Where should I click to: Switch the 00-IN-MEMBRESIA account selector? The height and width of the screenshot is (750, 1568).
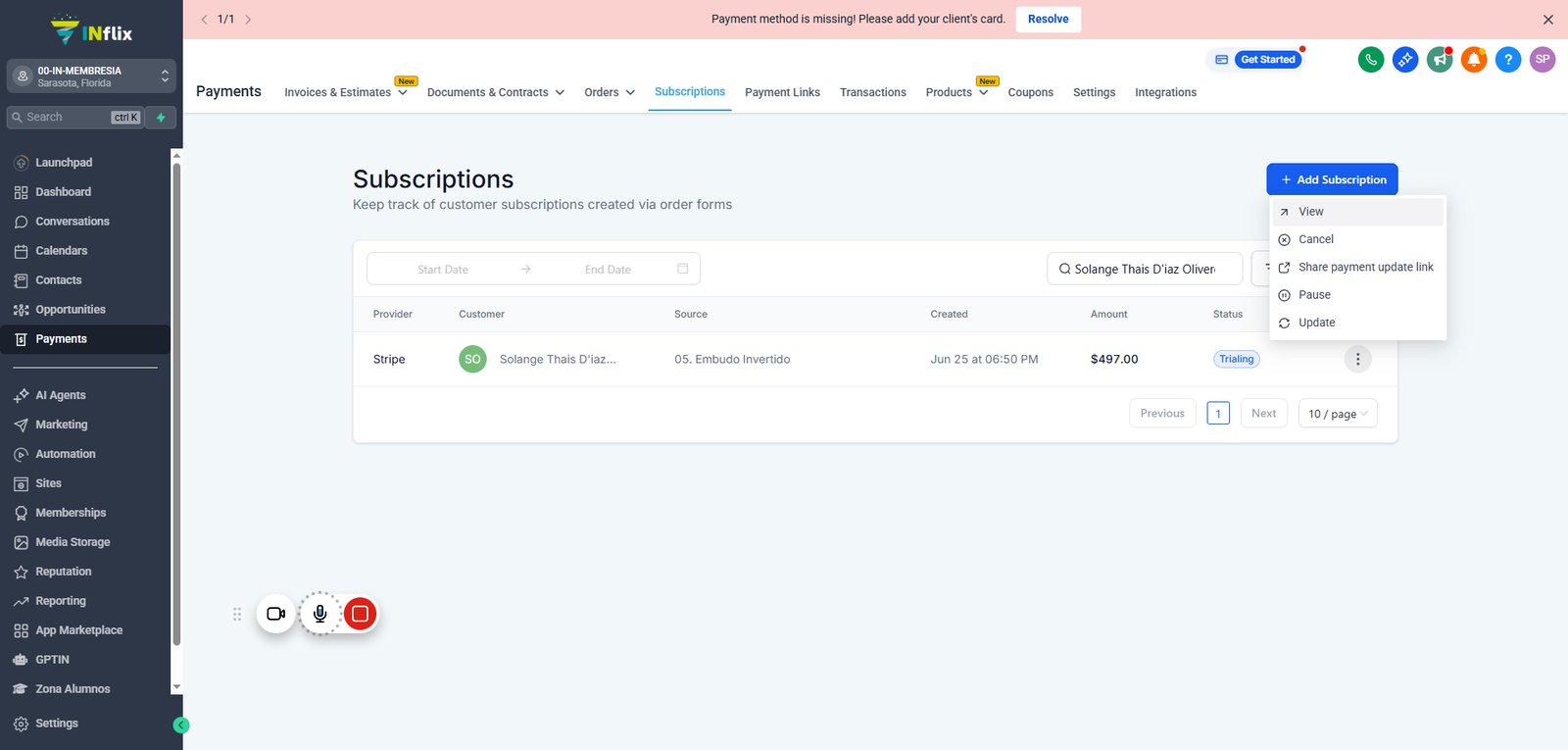tap(91, 76)
